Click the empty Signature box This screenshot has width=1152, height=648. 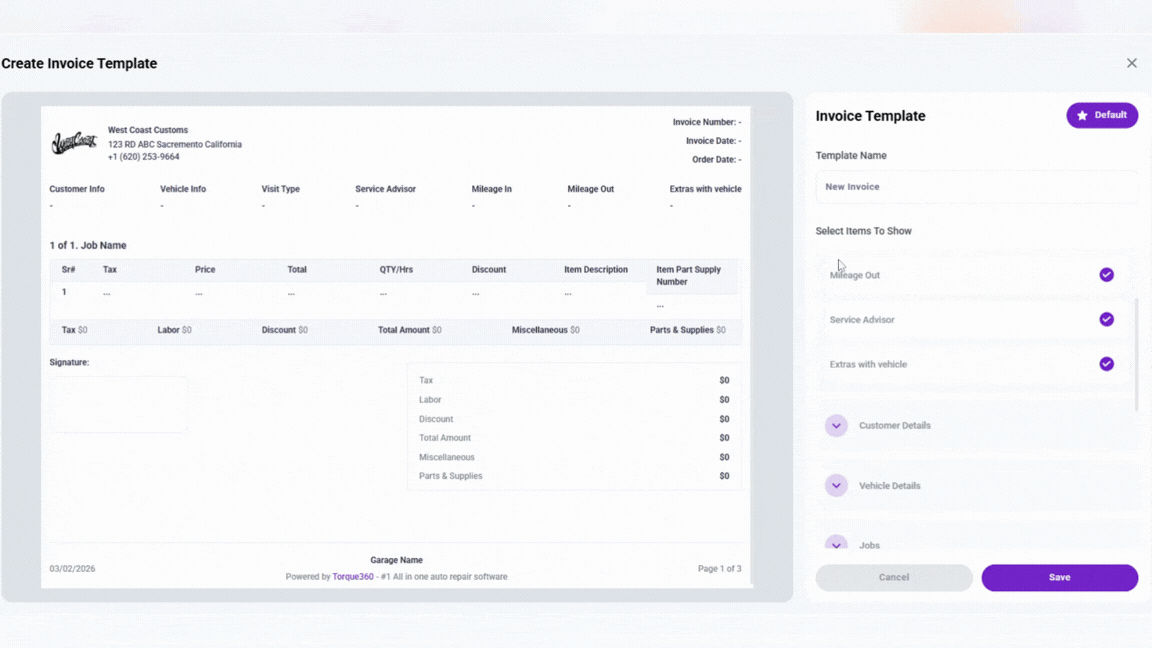[x=118, y=404]
